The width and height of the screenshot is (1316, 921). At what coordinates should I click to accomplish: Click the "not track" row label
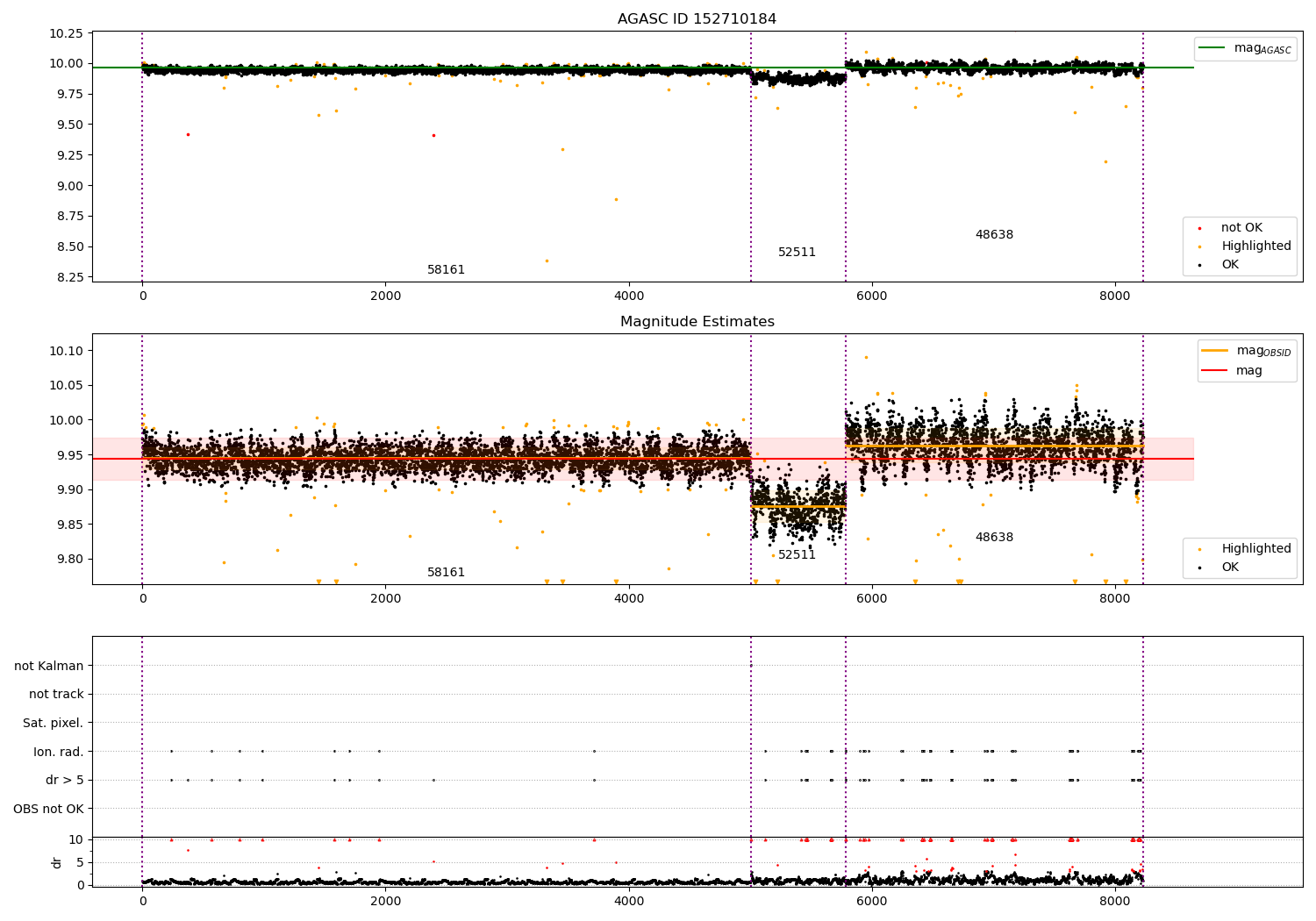click(56, 695)
